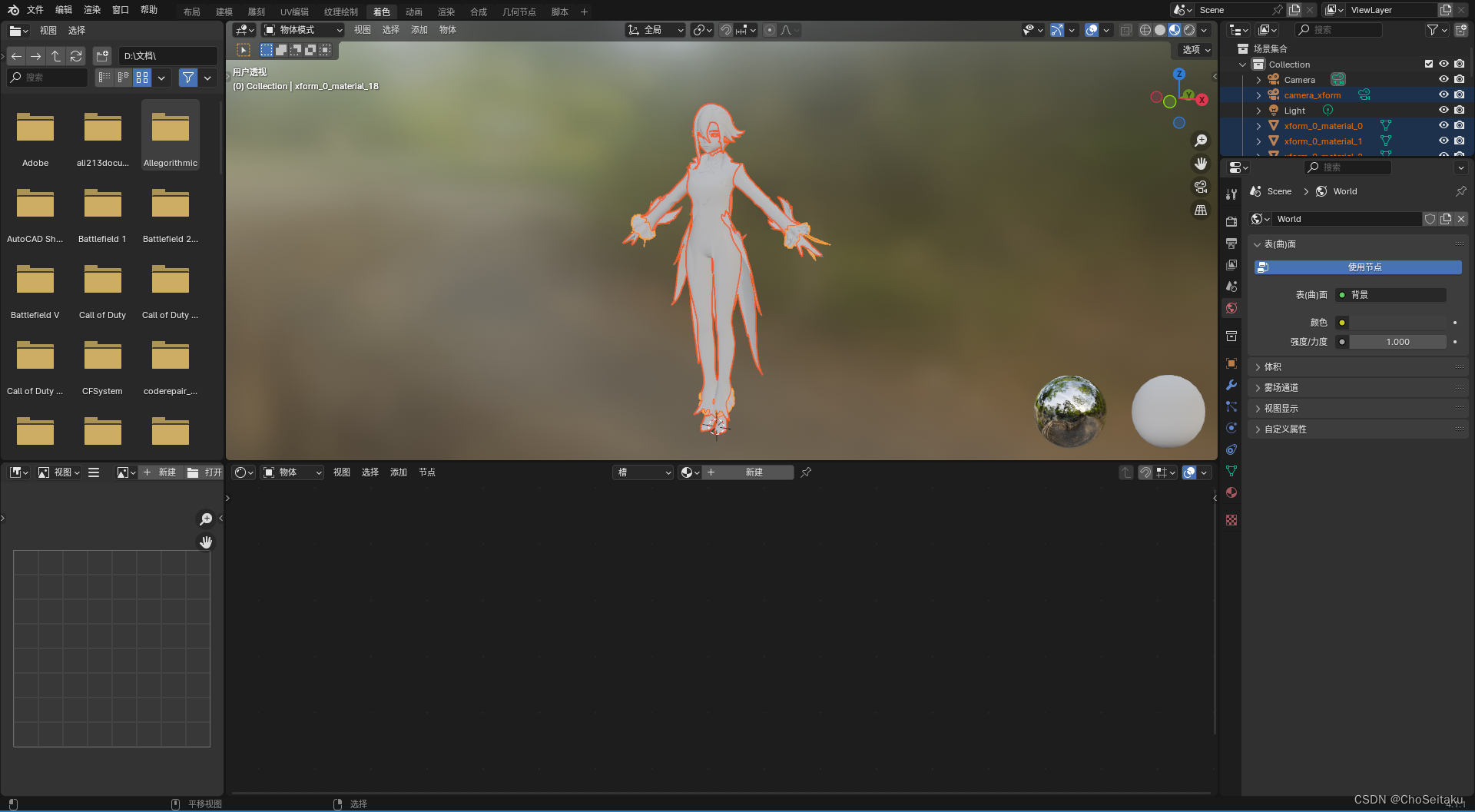Viewport: 1475px width, 812px height.
Task: Toggle viewport overlays button
Action: (1092, 30)
